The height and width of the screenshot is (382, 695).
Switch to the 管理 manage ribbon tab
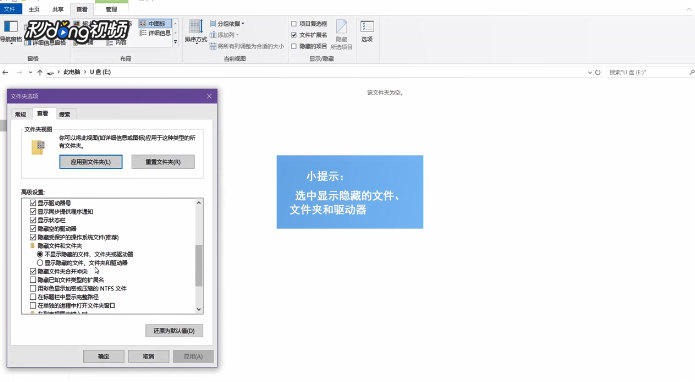[112, 9]
